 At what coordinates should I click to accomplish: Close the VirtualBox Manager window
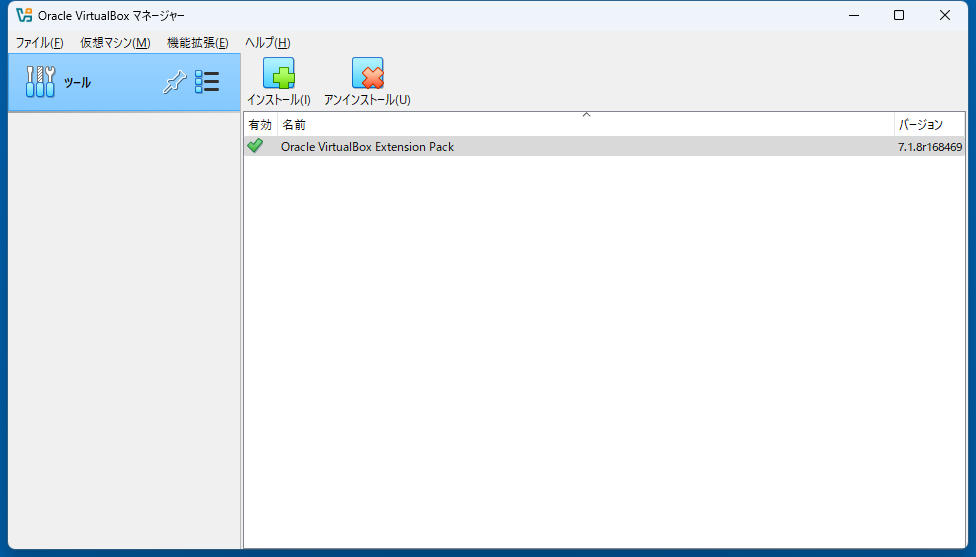click(944, 15)
